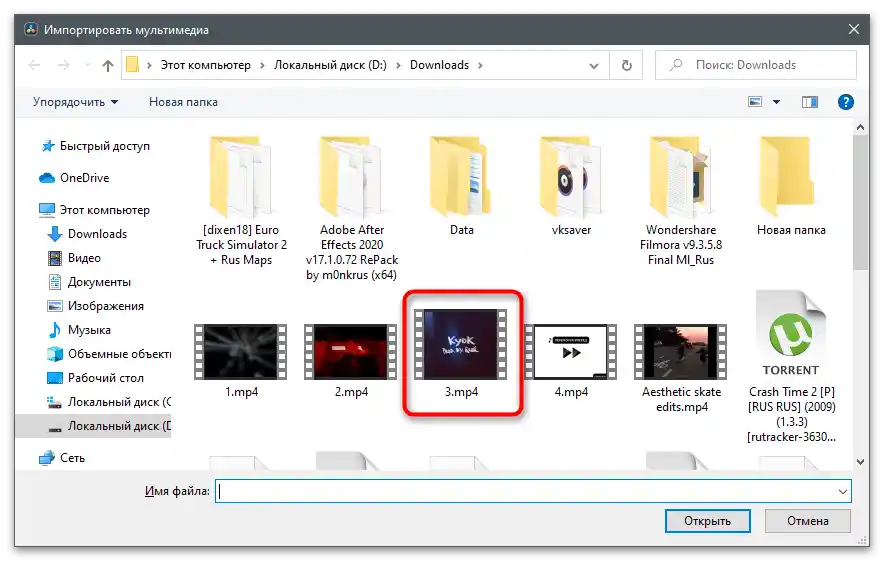Click the Downloads breadcrumb segment
Screen dimensions: 884x561
(x=439, y=65)
